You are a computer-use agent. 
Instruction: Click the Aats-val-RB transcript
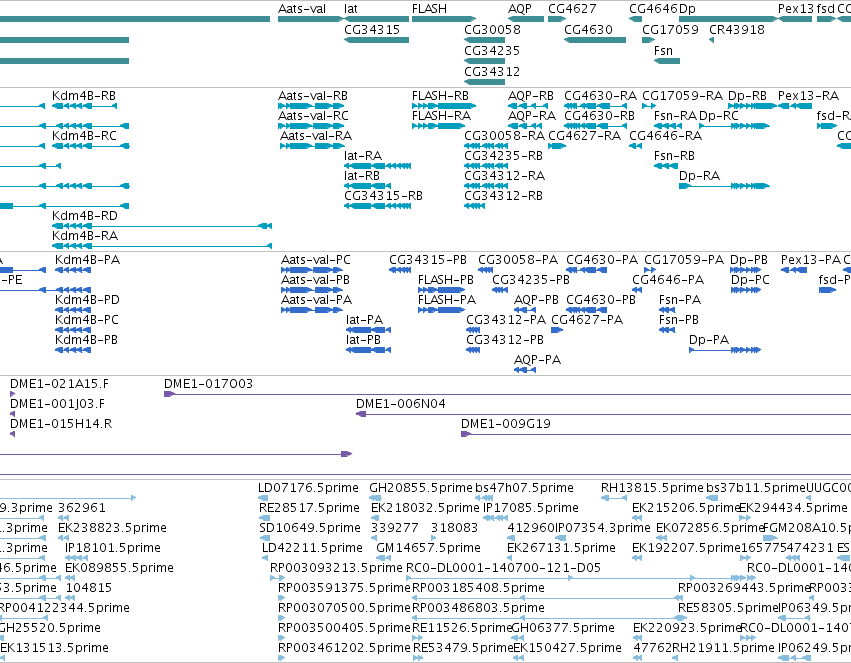(x=311, y=106)
